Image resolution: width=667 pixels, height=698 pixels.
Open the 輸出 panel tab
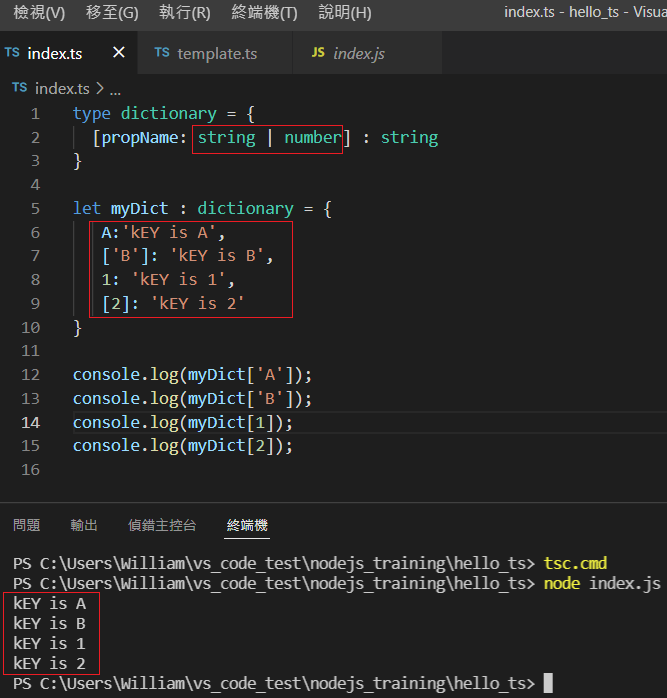pos(84,525)
